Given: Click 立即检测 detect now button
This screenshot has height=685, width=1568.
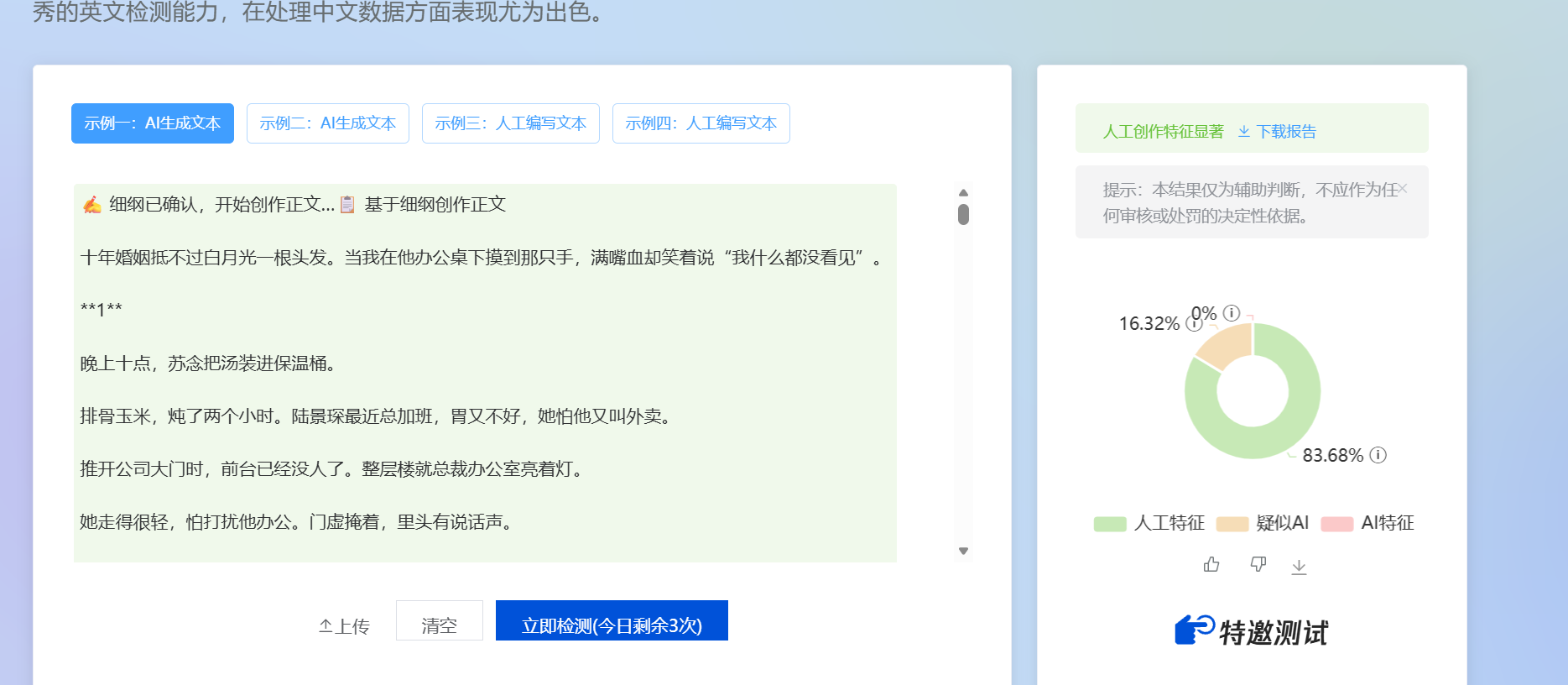Looking at the screenshot, I should 612,621.
